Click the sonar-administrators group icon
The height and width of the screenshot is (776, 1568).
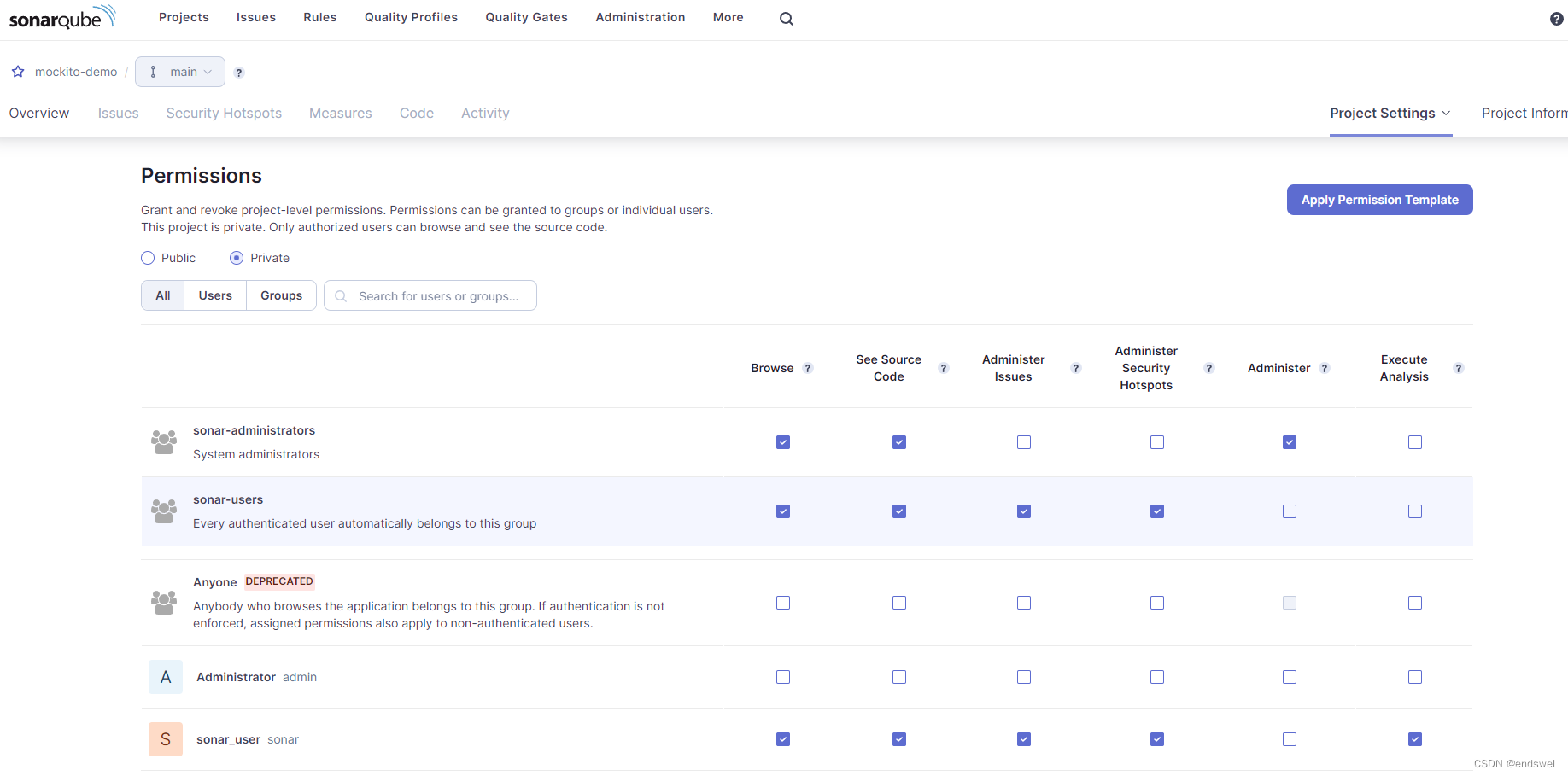pos(164,442)
